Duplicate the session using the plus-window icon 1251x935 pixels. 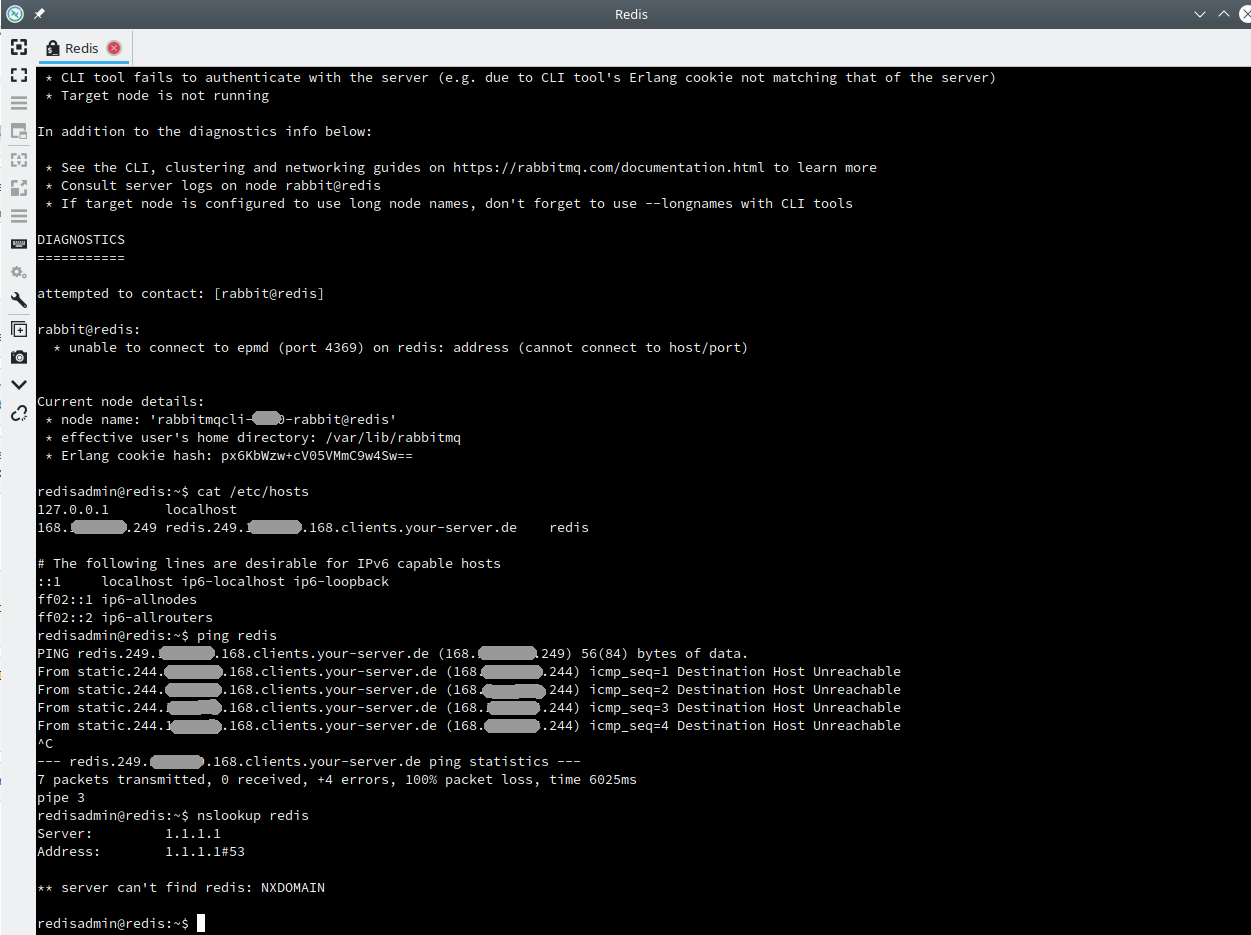tap(18, 329)
